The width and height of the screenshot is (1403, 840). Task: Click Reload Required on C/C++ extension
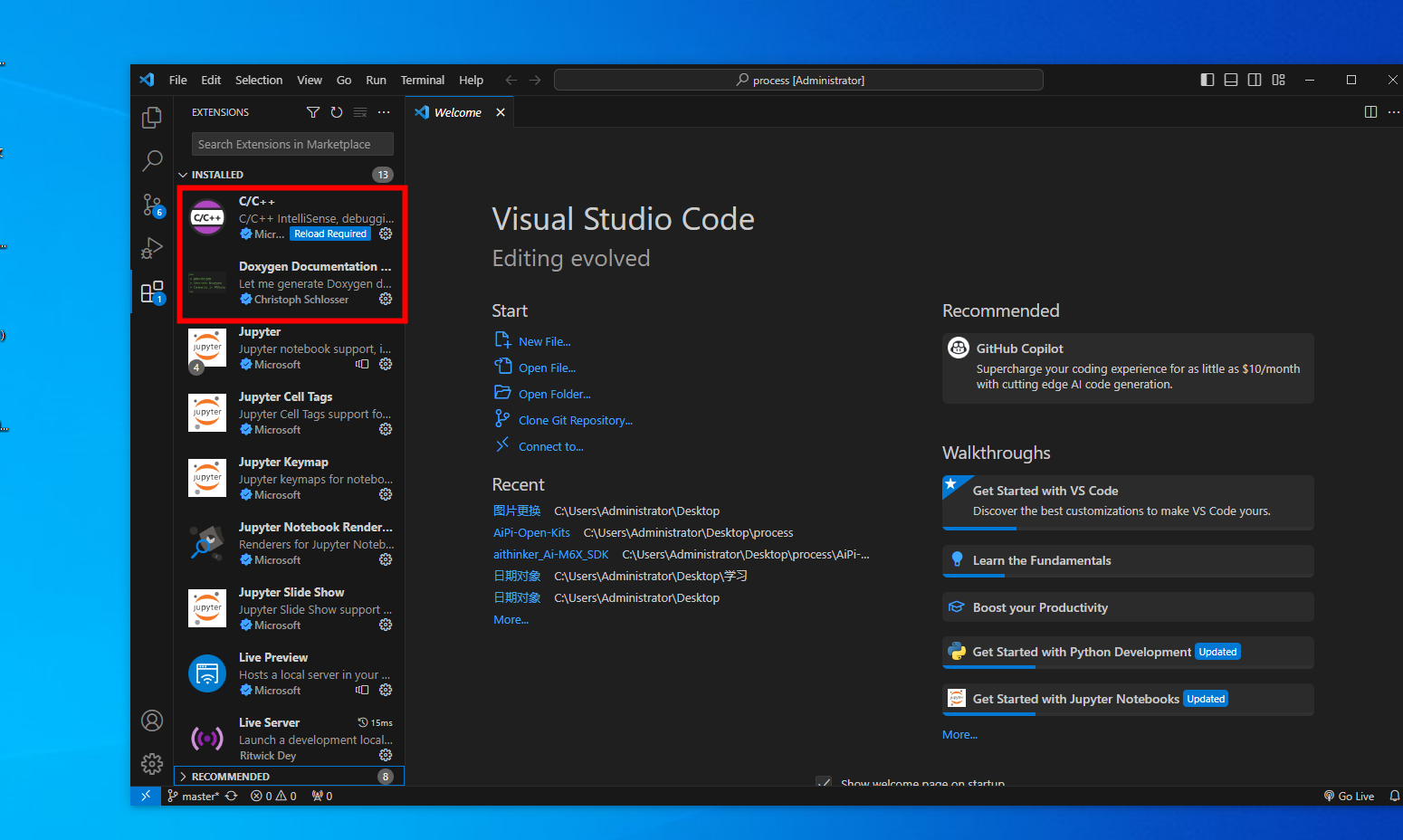[x=330, y=234]
